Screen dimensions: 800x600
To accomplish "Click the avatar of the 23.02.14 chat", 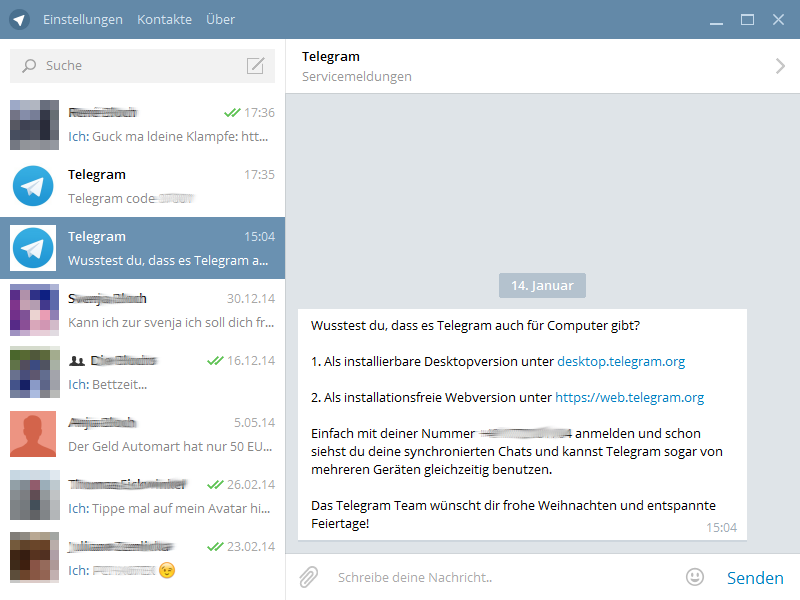I will pyautogui.click(x=34, y=558).
